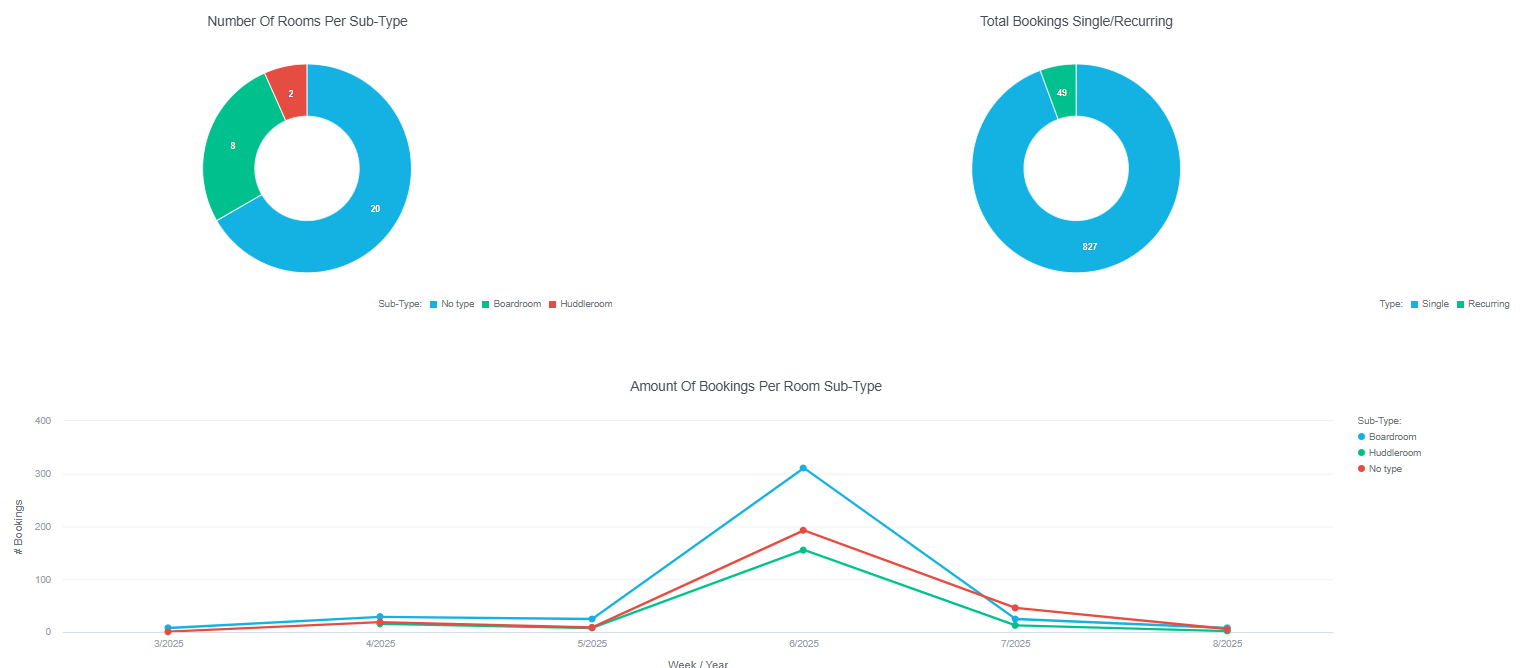1526x668 pixels.
Task: Click the Boardroom peak point at 6/2025
Action: tap(803, 468)
